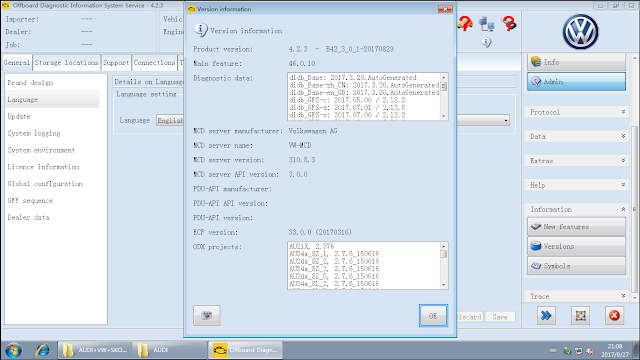The height and width of the screenshot is (360, 640).
Task: Click the Volkswagen logo
Action: click(x=580, y=32)
